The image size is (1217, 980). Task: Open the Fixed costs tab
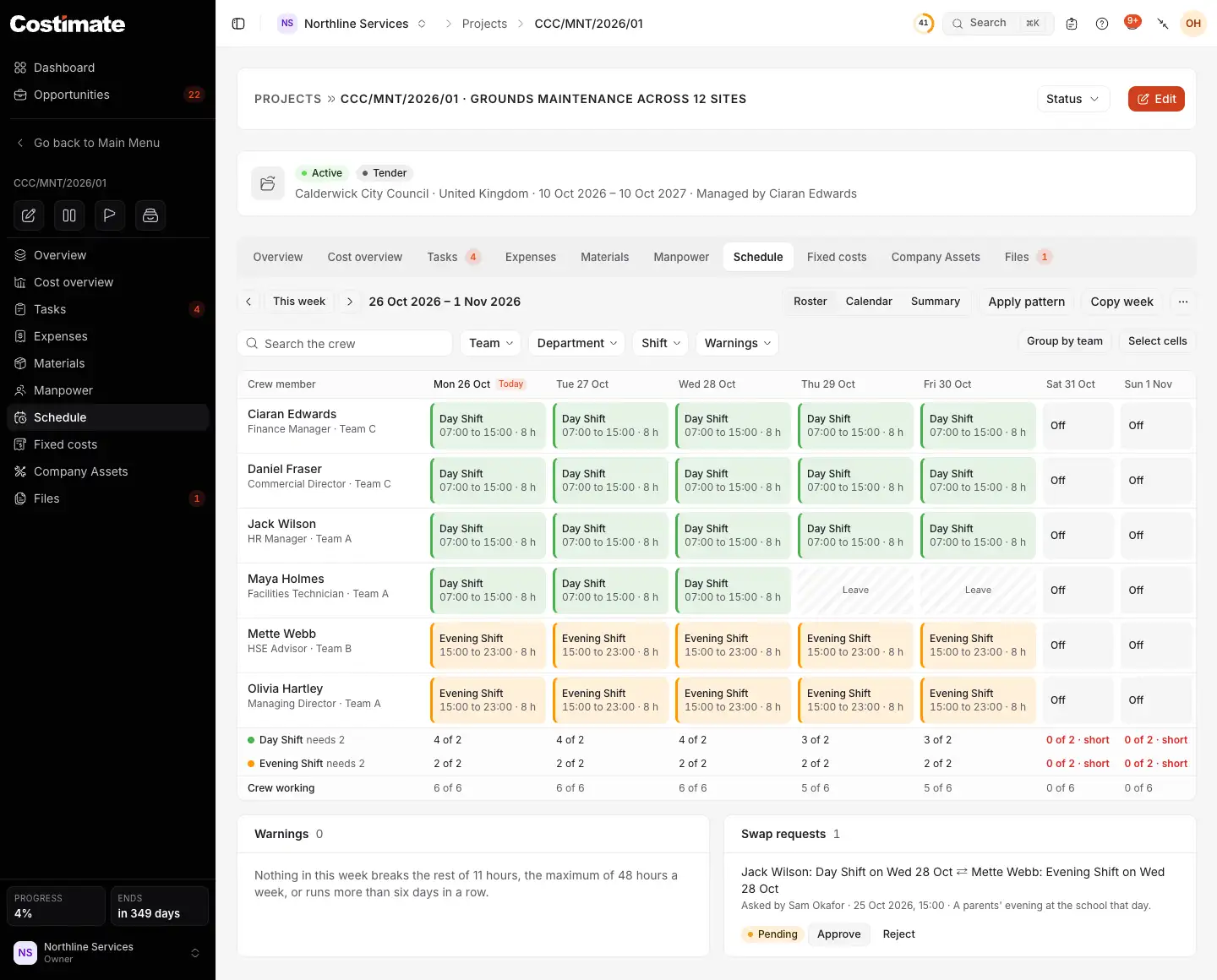(x=837, y=257)
